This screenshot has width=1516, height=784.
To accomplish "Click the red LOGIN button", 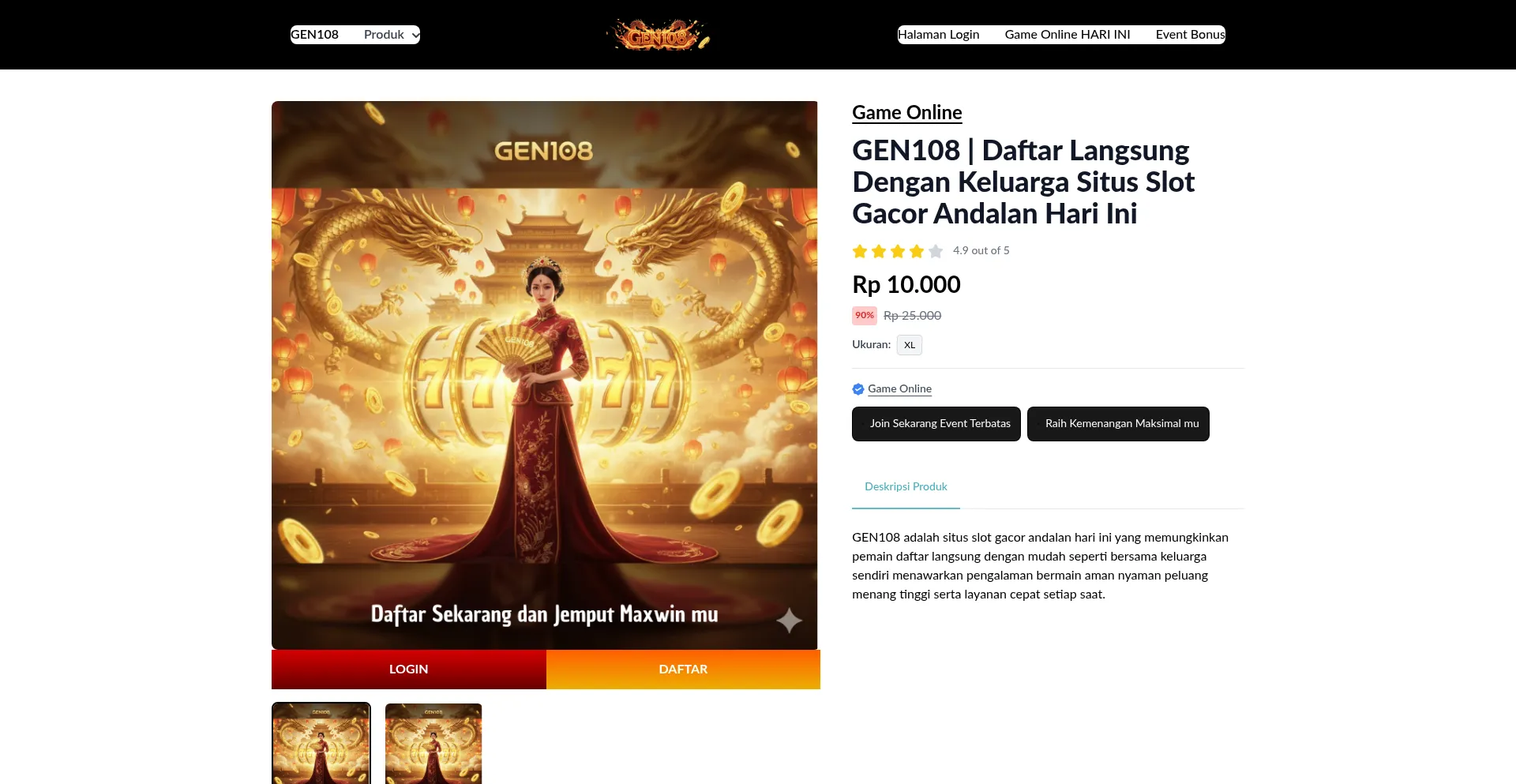I will coord(409,670).
